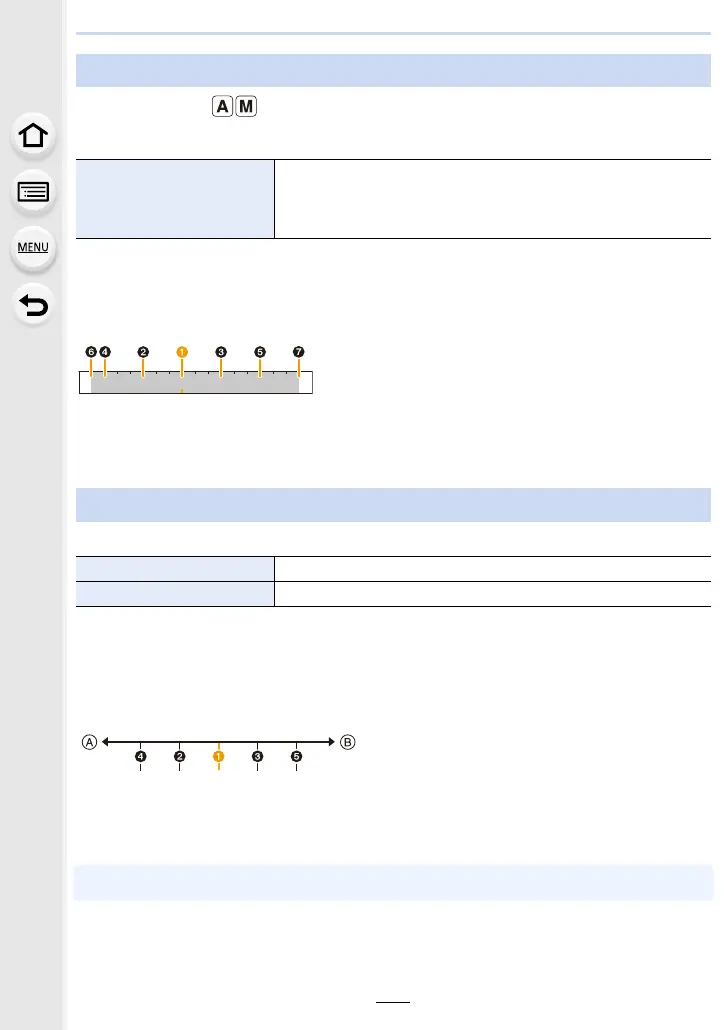Open the table of contents list icon
This screenshot has width=724, height=1030.
(33, 192)
